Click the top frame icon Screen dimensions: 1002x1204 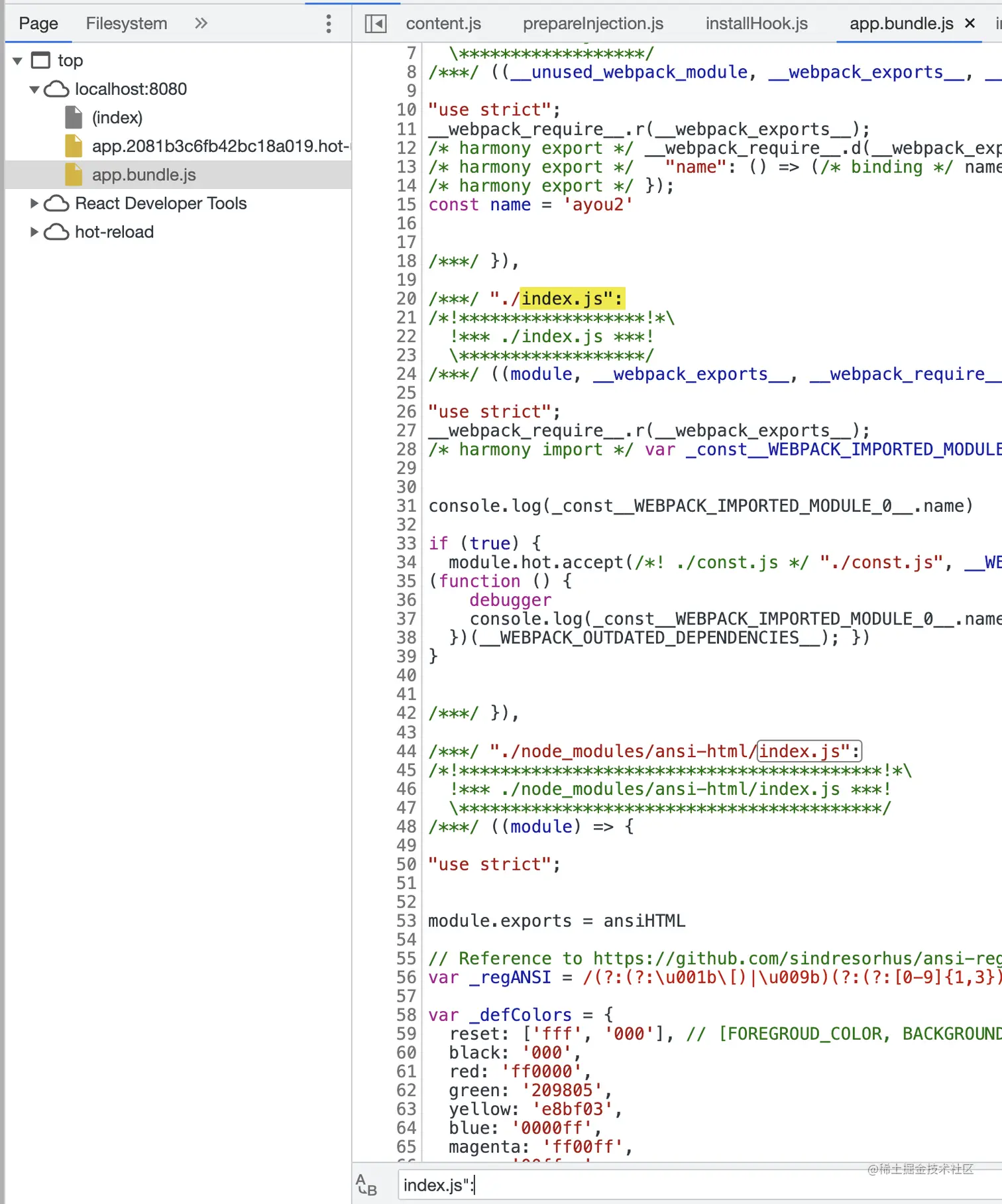pos(41,60)
